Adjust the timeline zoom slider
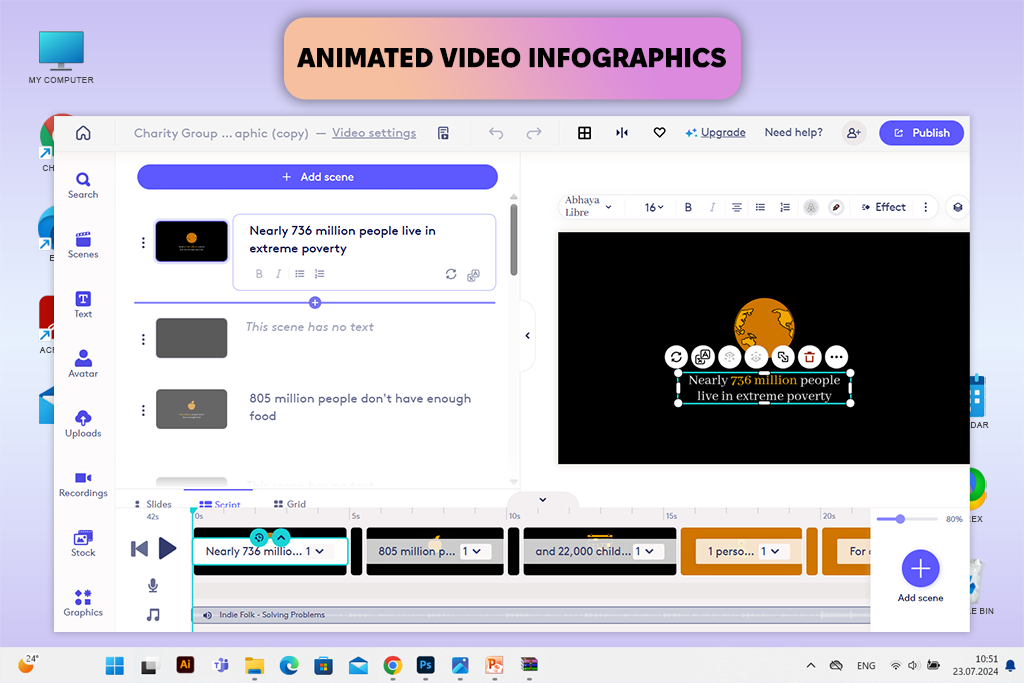The height and width of the screenshot is (683, 1024). (x=900, y=519)
